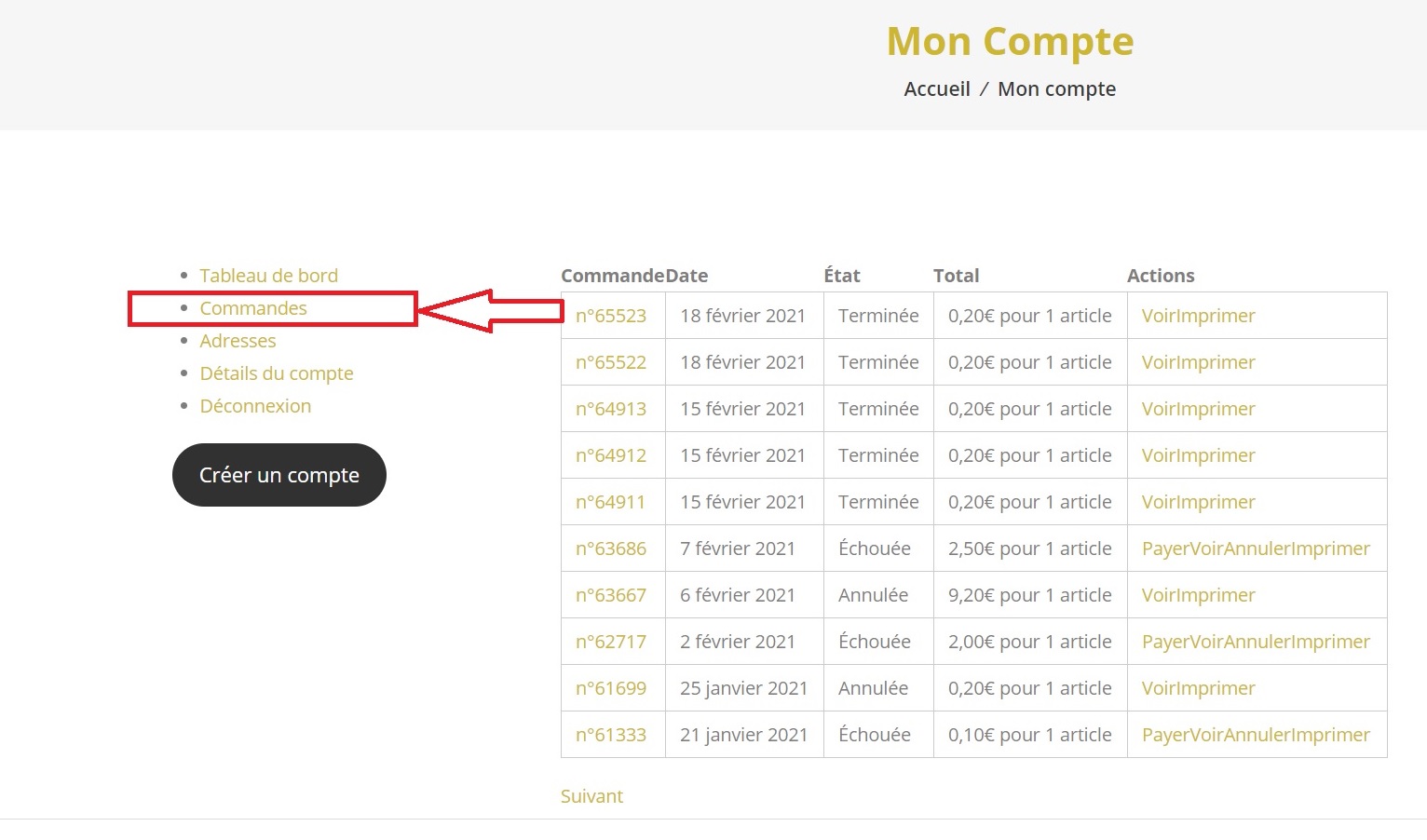Image resolution: width=1427 pixels, height=840 pixels.
Task: Open the cancelled order n°63667
Action: (x=610, y=595)
